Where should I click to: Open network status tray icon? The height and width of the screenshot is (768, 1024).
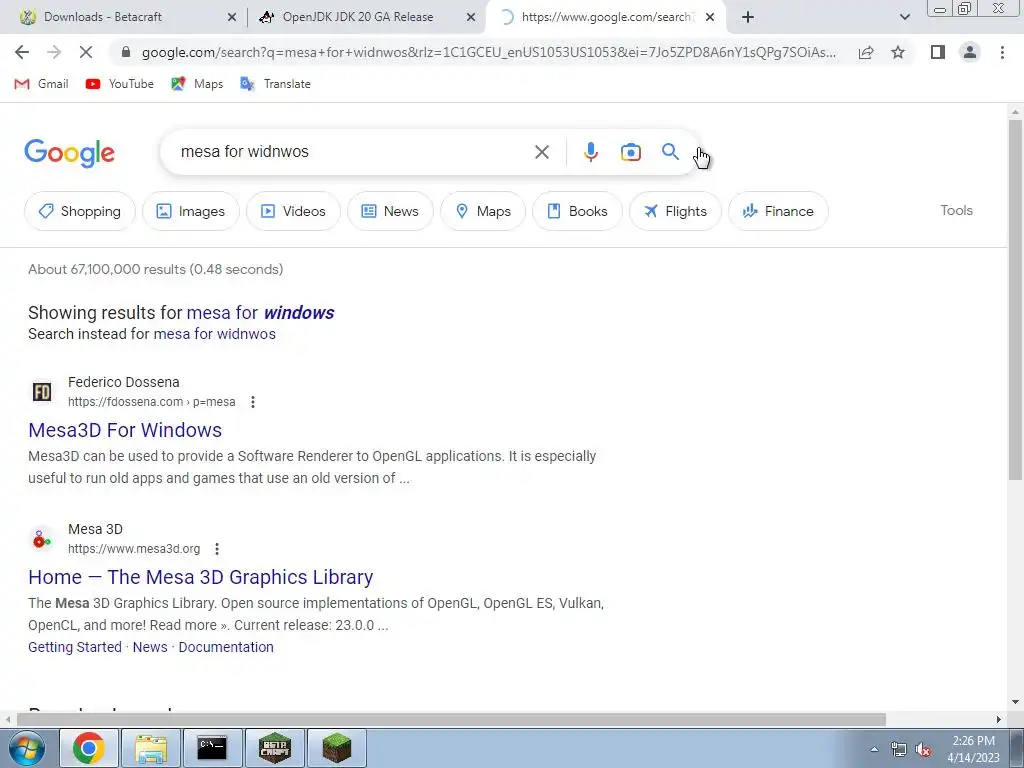(899, 749)
